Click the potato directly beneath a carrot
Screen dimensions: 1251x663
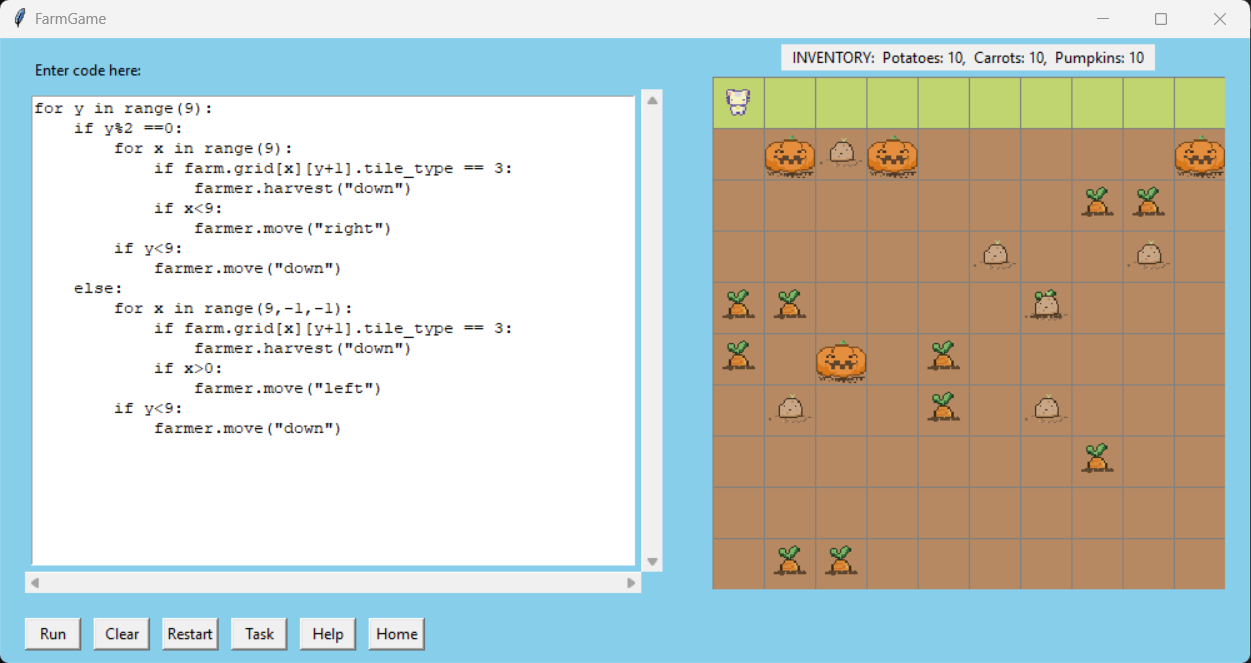click(x=1148, y=255)
